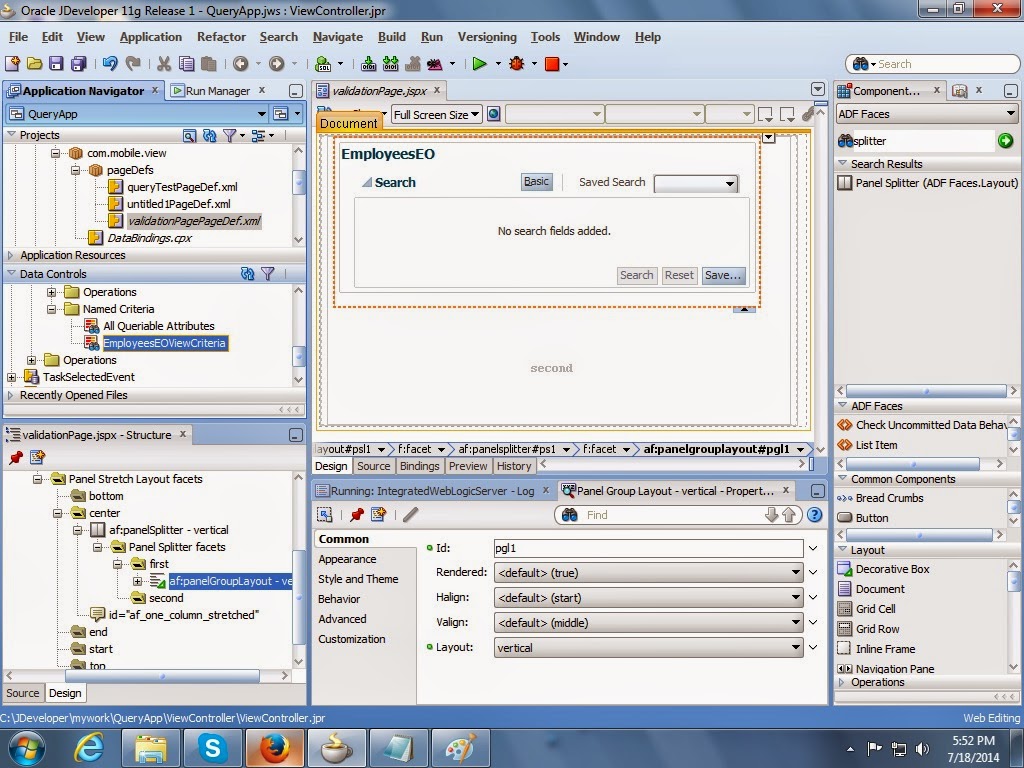Screen dimensions: 1024x768
Task: Click the Id input field containing pgl1
Action: click(648, 548)
